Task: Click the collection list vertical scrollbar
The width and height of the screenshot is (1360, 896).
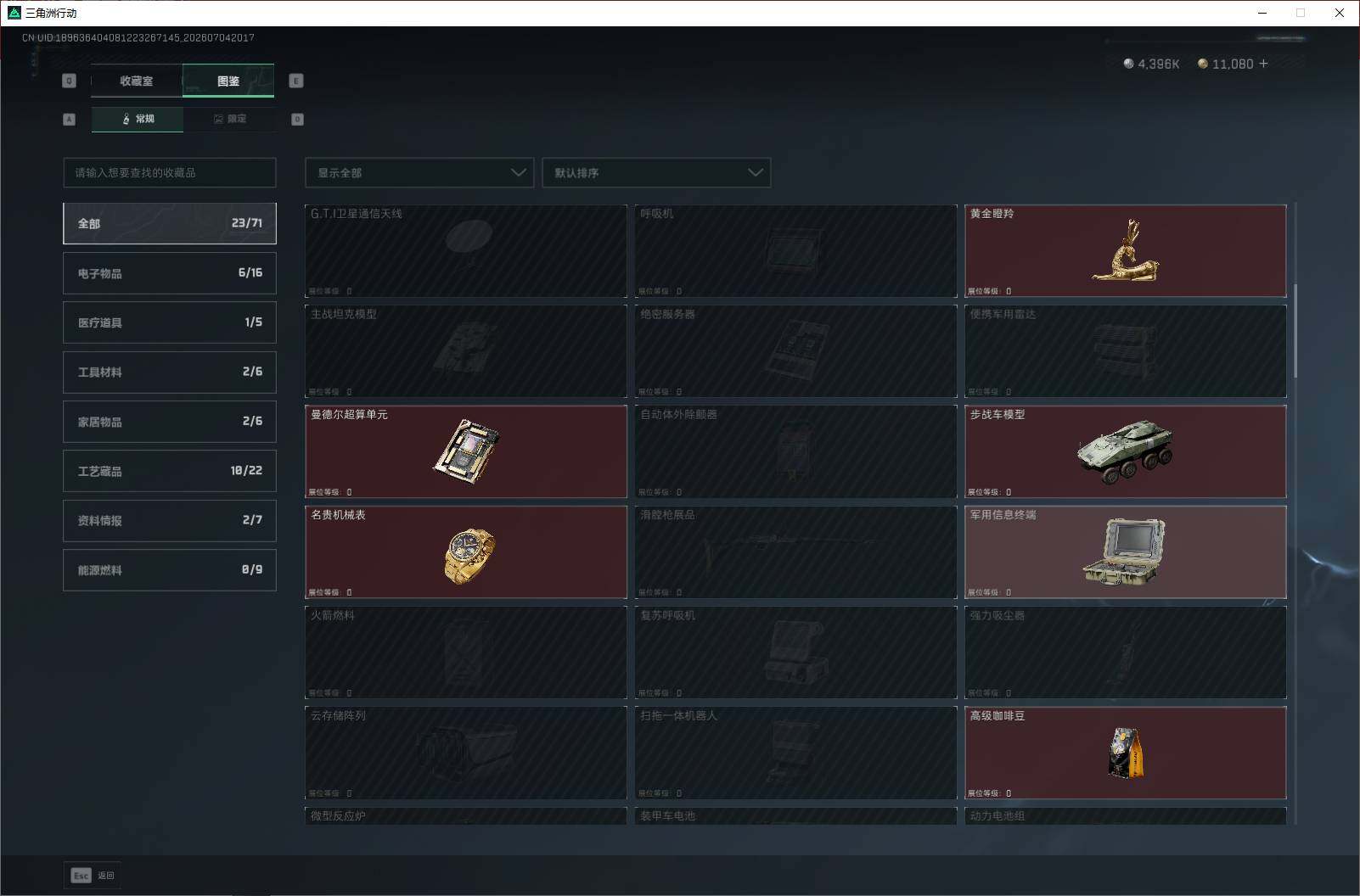Action: click(1295, 331)
